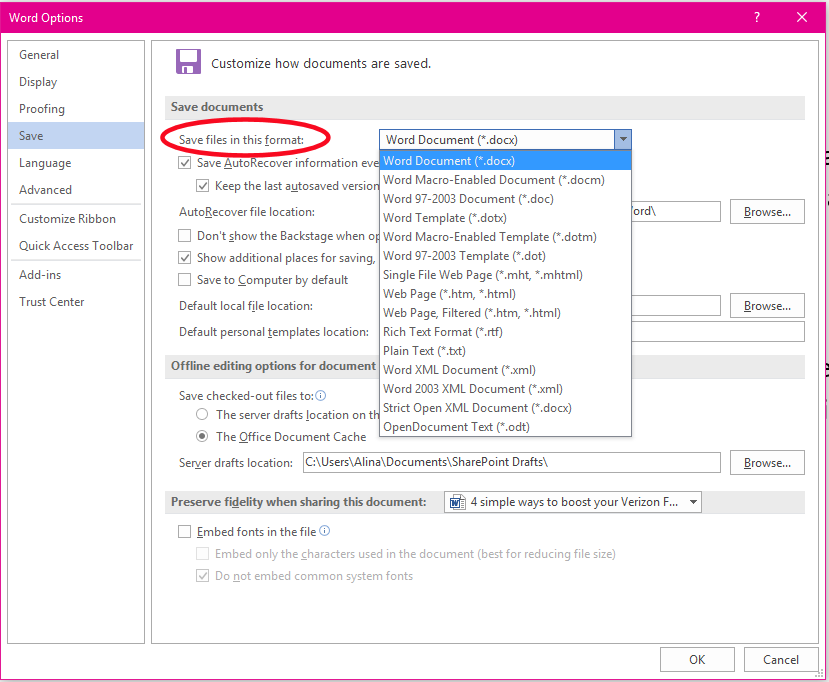Click the AutoRecover file location field

tap(676, 211)
